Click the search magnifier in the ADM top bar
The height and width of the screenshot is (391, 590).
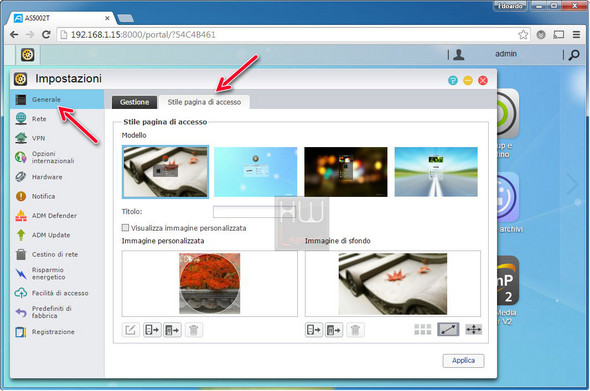click(x=574, y=55)
